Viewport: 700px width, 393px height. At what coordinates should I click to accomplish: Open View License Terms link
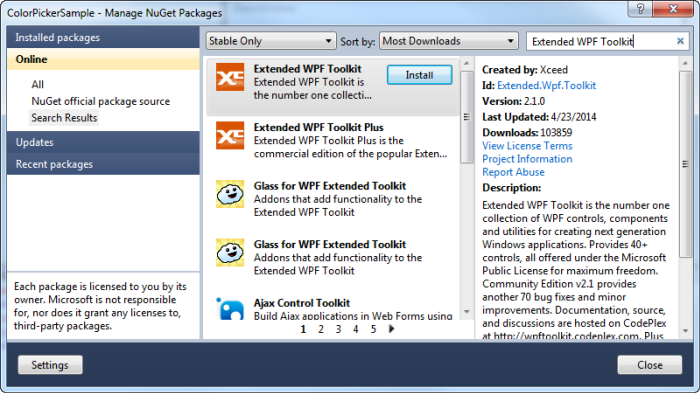click(x=527, y=146)
